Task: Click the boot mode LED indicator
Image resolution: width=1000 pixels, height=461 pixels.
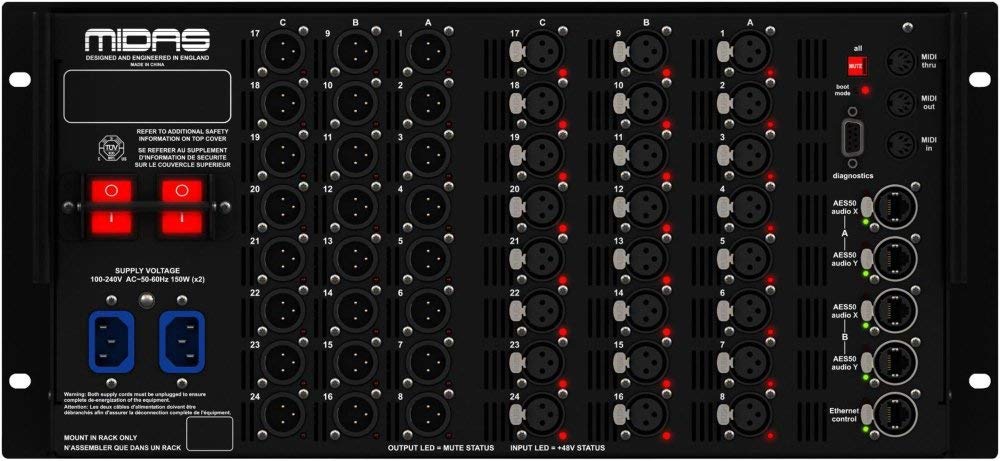Action: 866,91
